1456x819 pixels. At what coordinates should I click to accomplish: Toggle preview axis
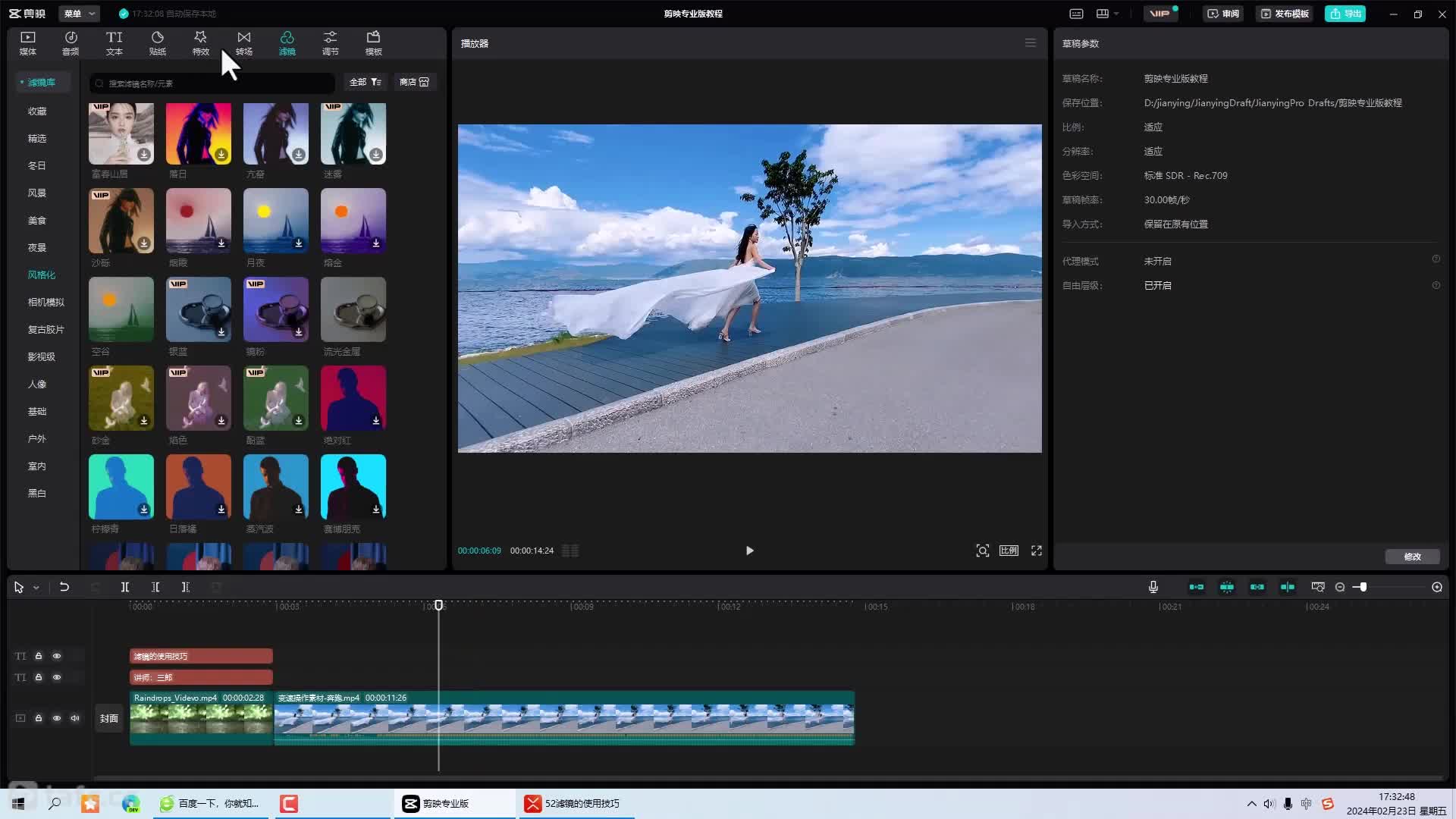[1288, 587]
